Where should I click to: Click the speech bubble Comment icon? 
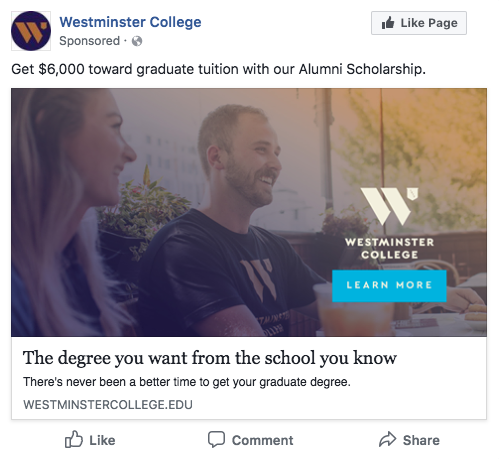click(x=216, y=440)
